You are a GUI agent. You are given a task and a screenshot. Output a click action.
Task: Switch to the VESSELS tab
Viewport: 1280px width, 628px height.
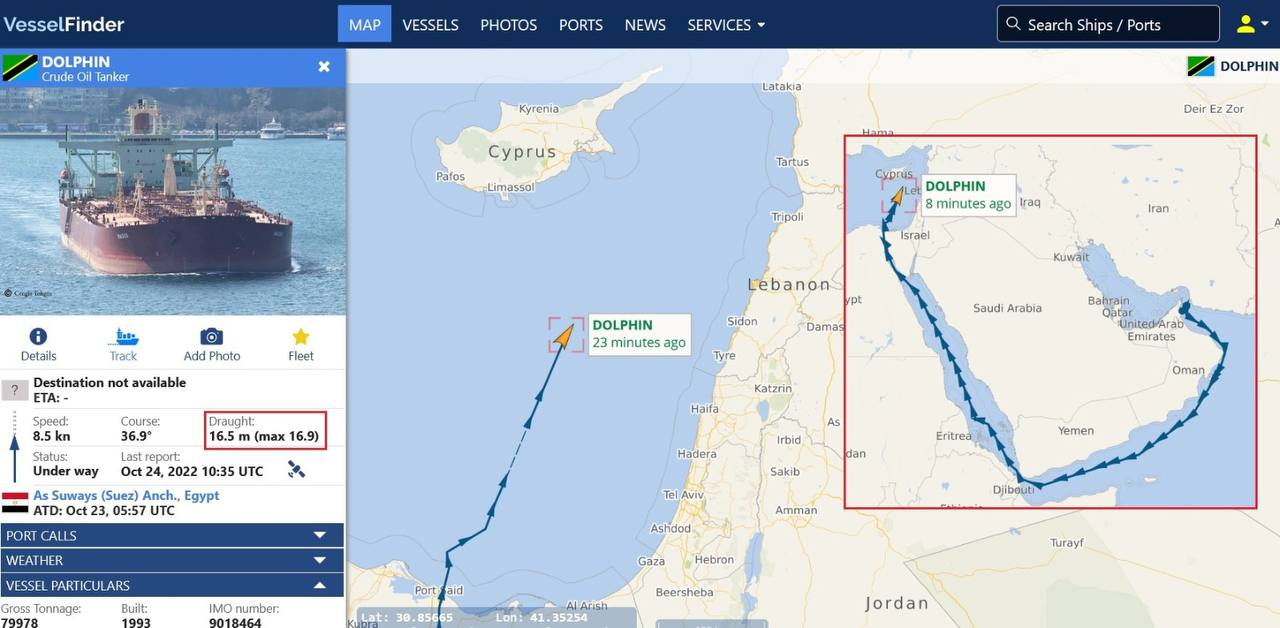(430, 25)
